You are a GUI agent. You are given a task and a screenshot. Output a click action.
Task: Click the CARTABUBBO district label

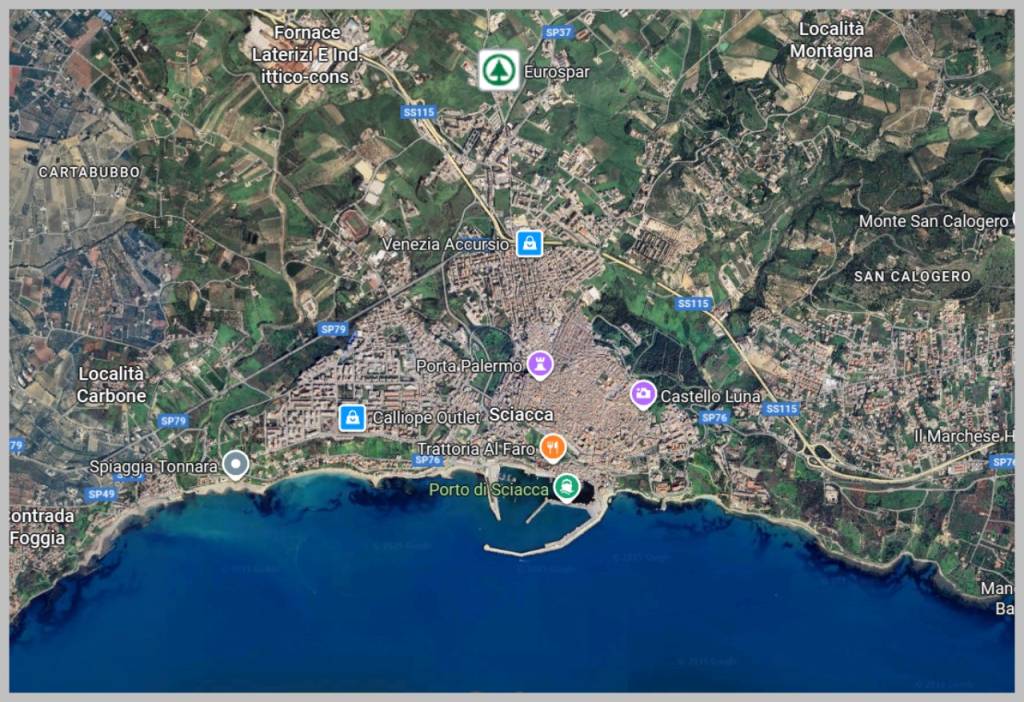coord(89,172)
